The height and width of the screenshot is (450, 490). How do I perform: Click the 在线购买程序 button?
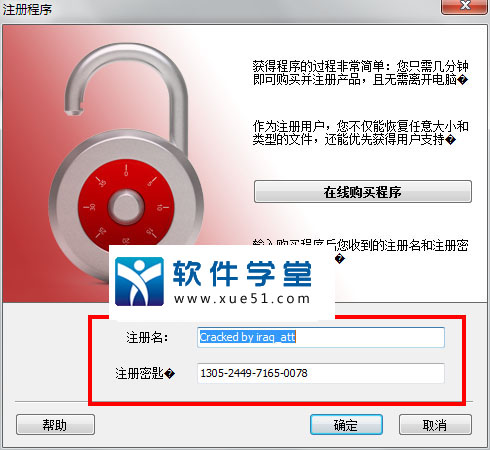point(363,192)
